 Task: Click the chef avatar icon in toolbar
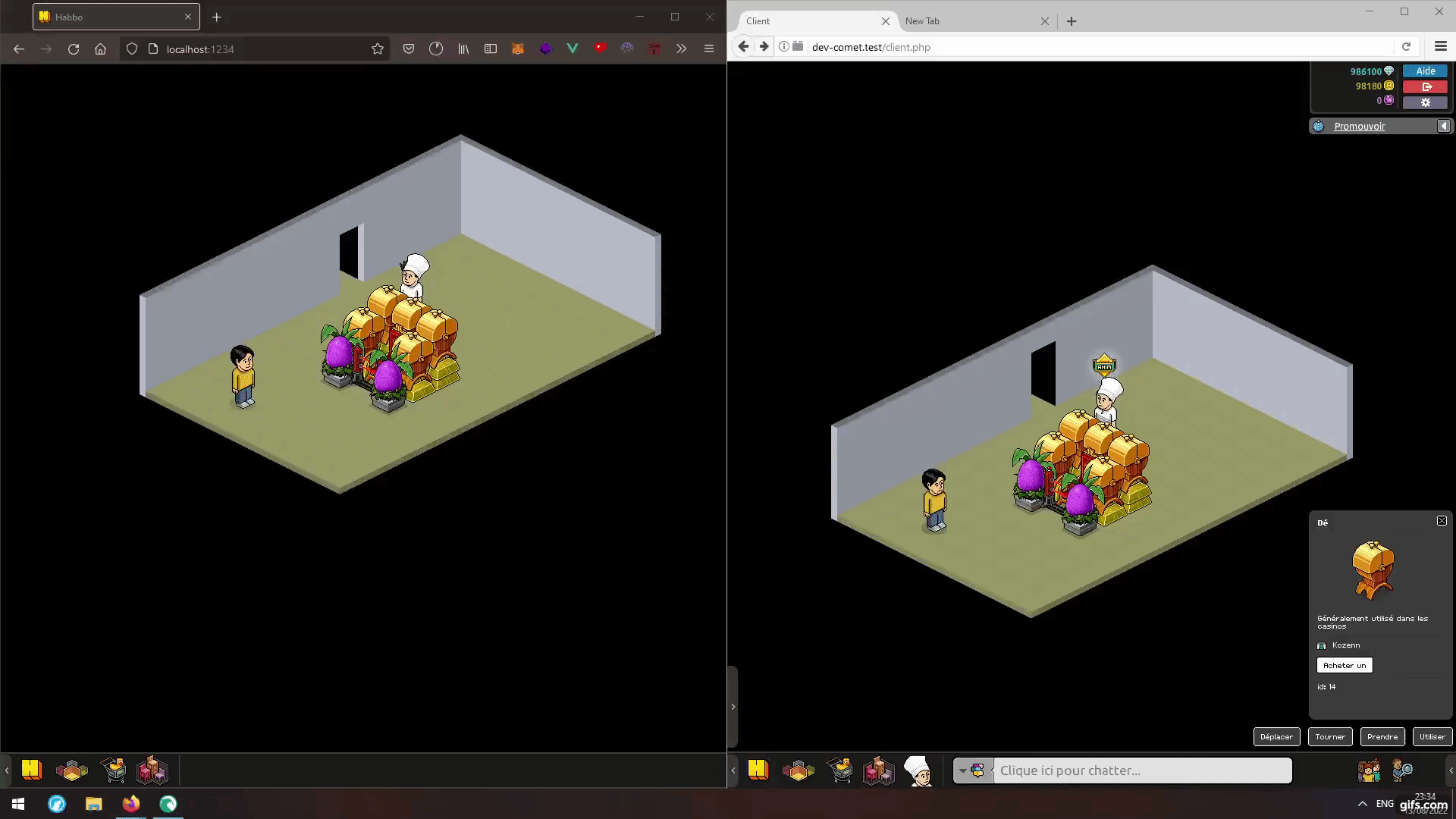tap(918, 770)
